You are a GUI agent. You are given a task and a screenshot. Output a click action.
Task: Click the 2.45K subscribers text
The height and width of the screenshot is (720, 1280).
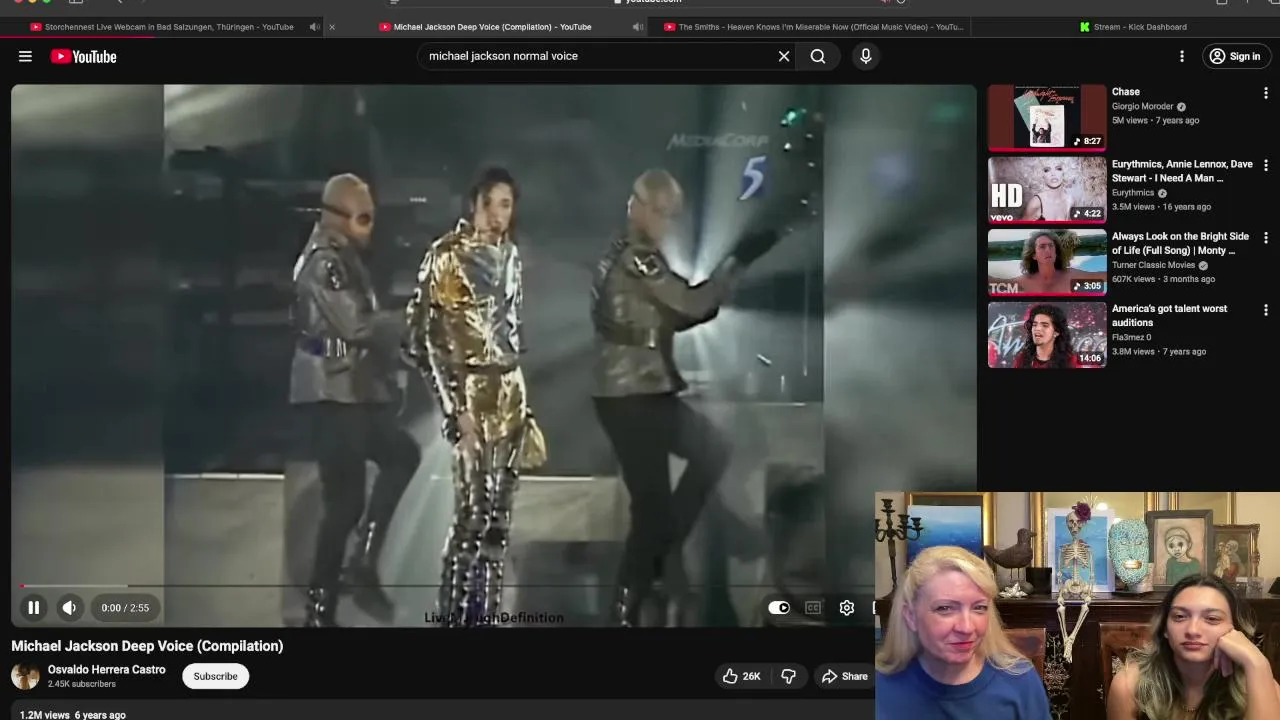(82, 684)
